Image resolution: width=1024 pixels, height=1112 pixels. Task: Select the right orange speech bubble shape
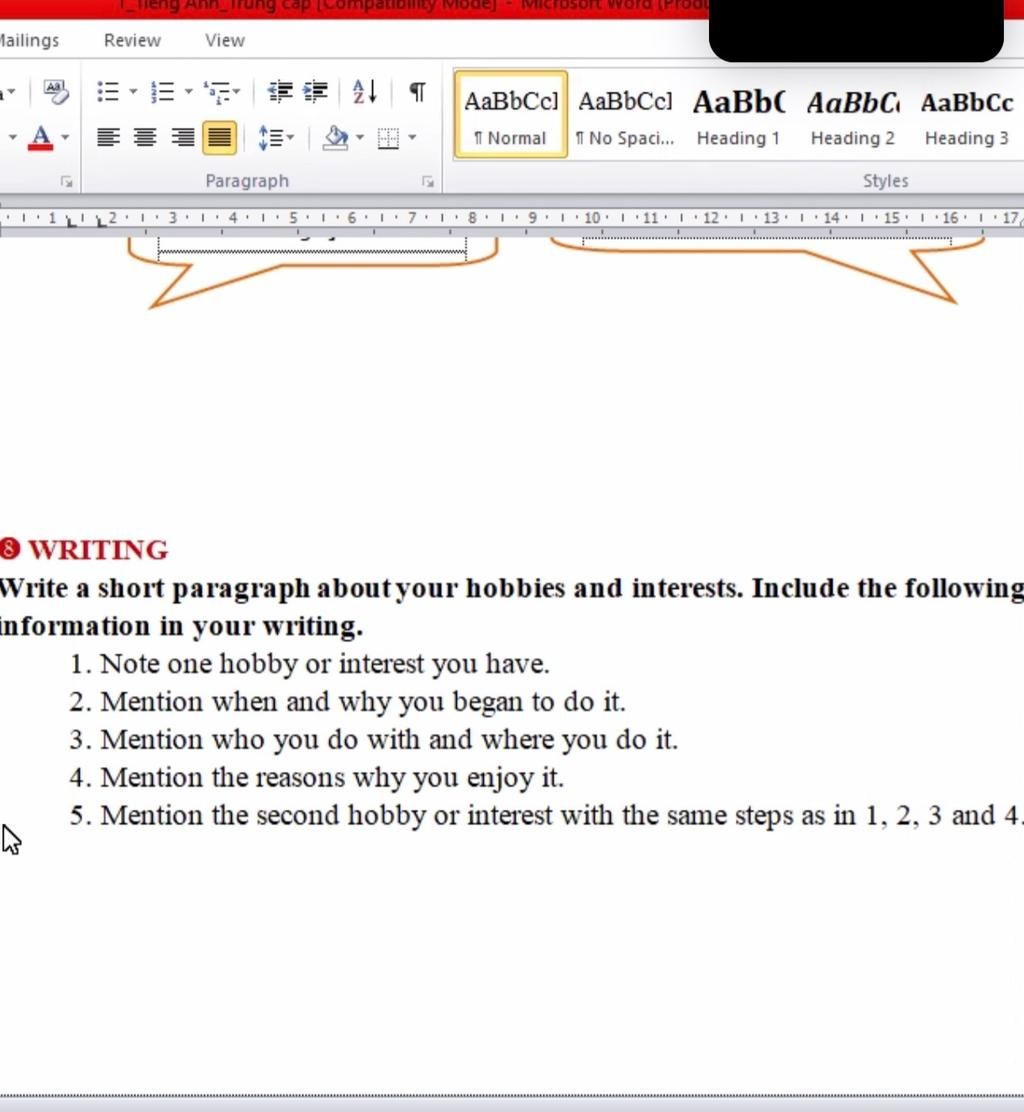766,269
